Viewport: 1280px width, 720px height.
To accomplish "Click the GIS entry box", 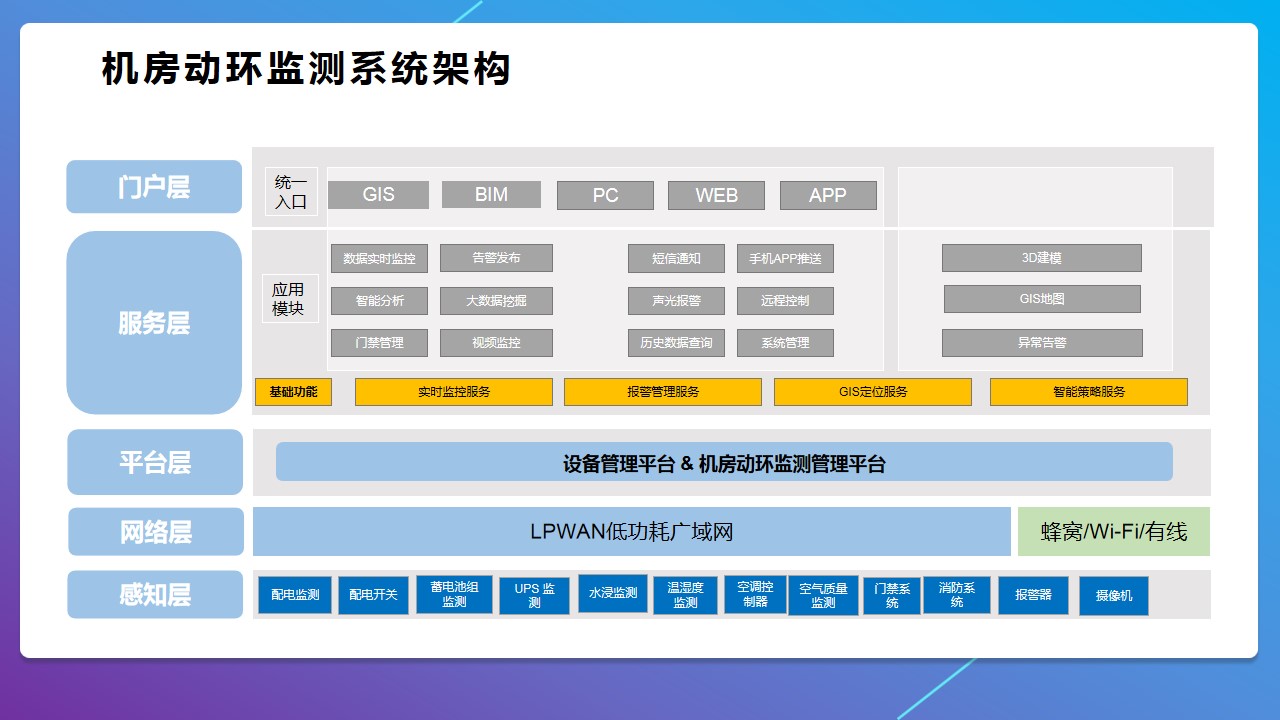I will pyautogui.click(x=378, y=195).
